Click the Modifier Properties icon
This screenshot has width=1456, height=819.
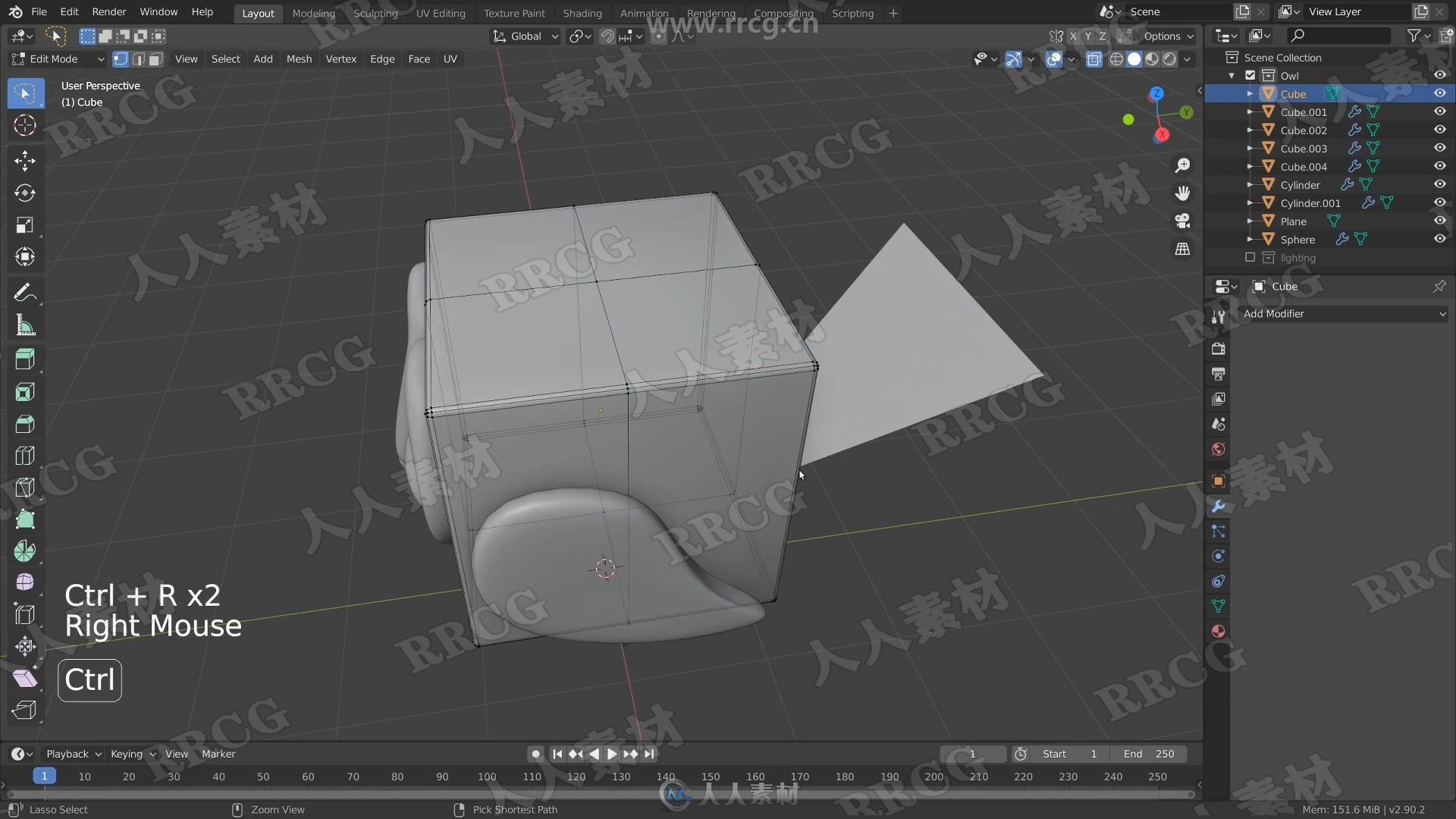click(1219, 505)
